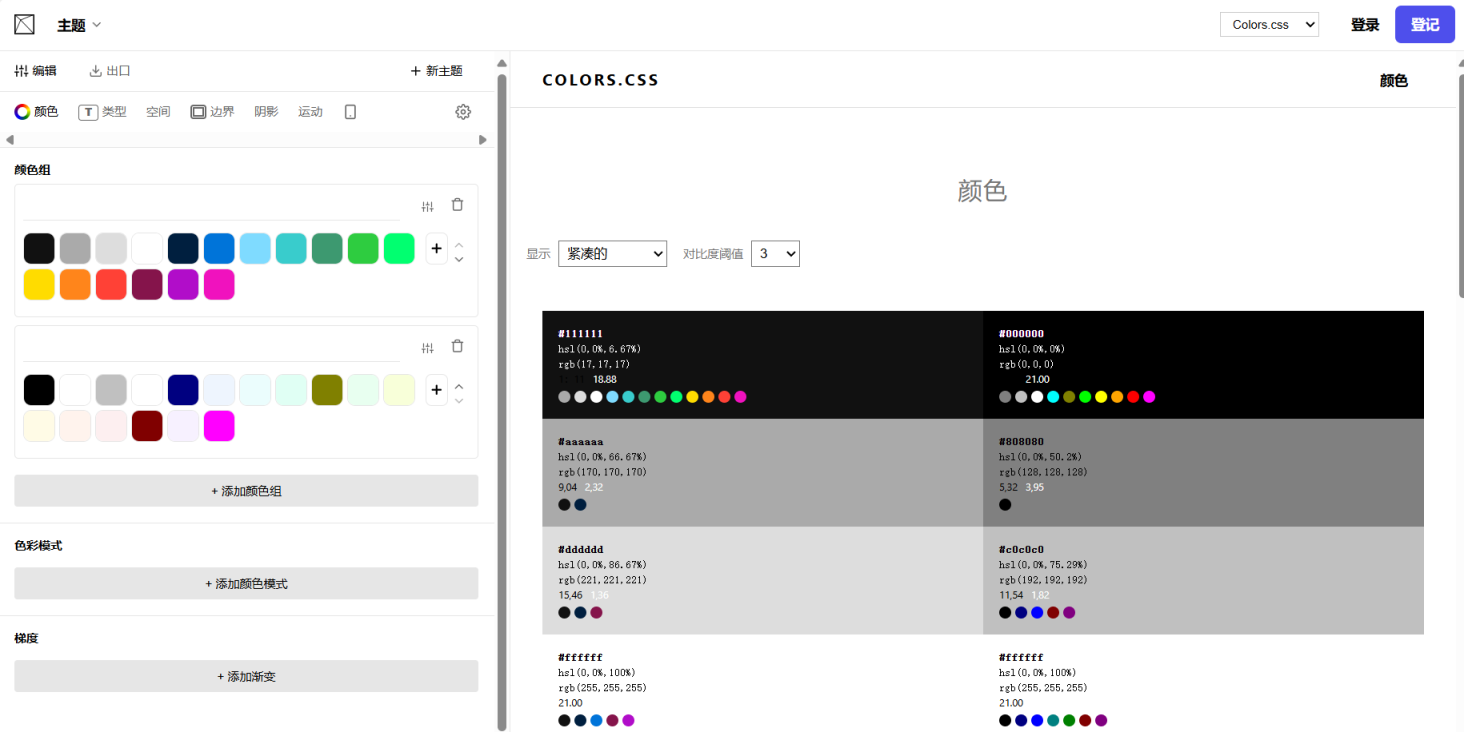Click the up chevron on the first color group
This screenshot has height=732, width=1464.
point(459,243)
